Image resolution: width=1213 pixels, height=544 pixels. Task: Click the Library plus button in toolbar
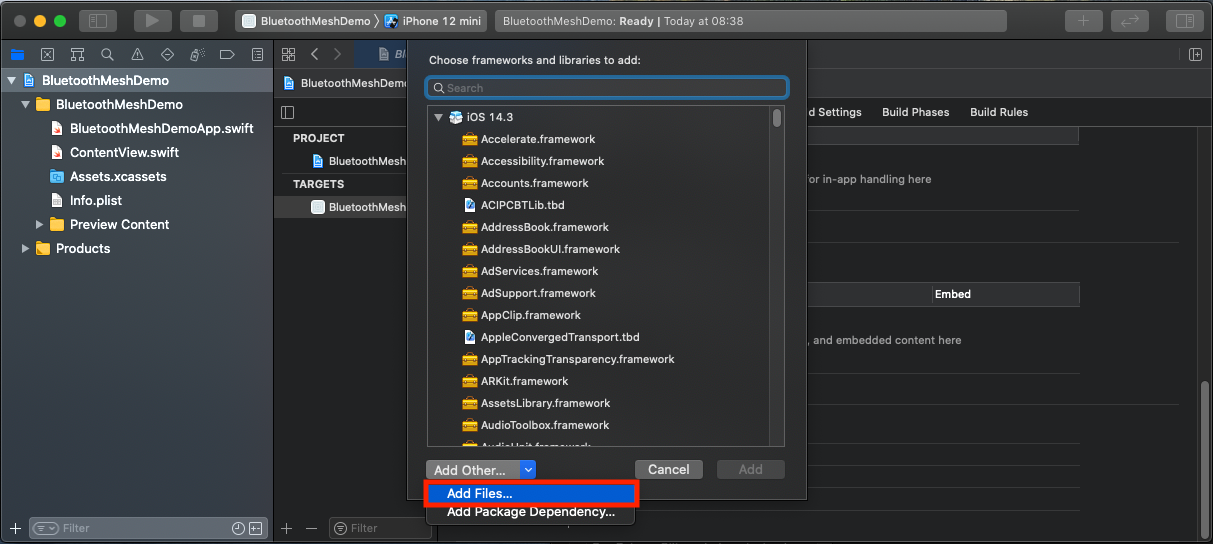(x=1082, y=21)
